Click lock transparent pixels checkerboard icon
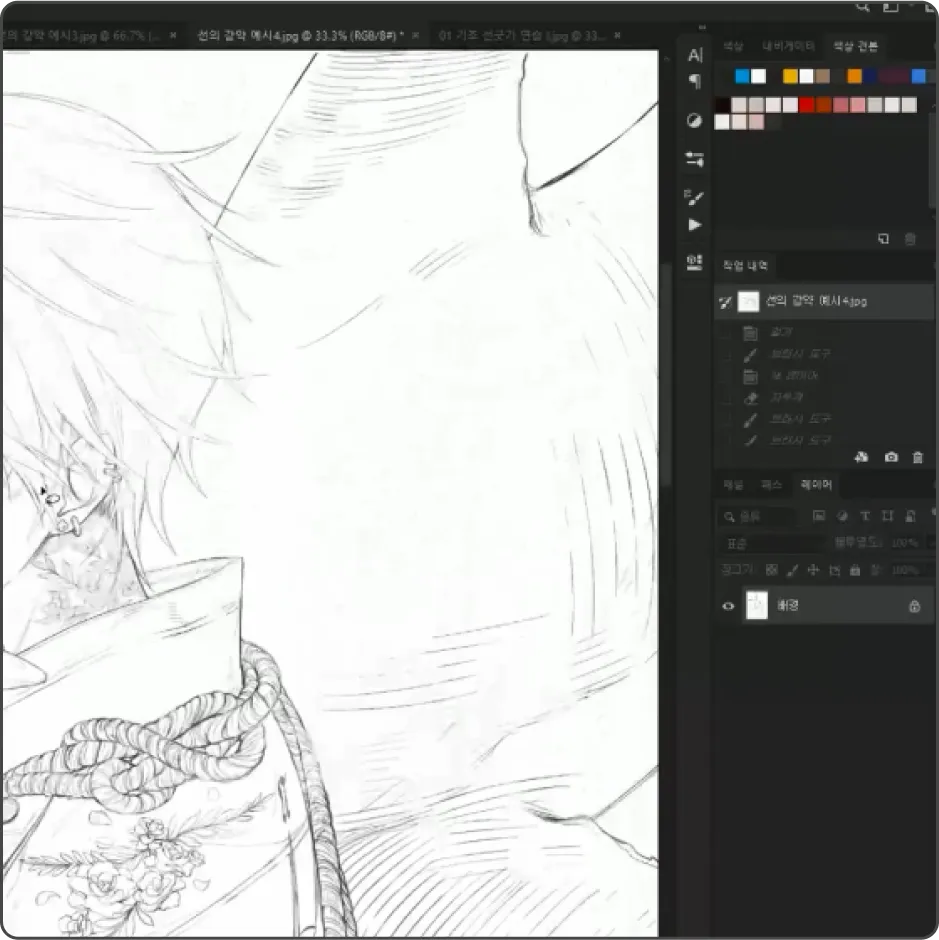This screenshot has width=939, height=940. (772, 570)
